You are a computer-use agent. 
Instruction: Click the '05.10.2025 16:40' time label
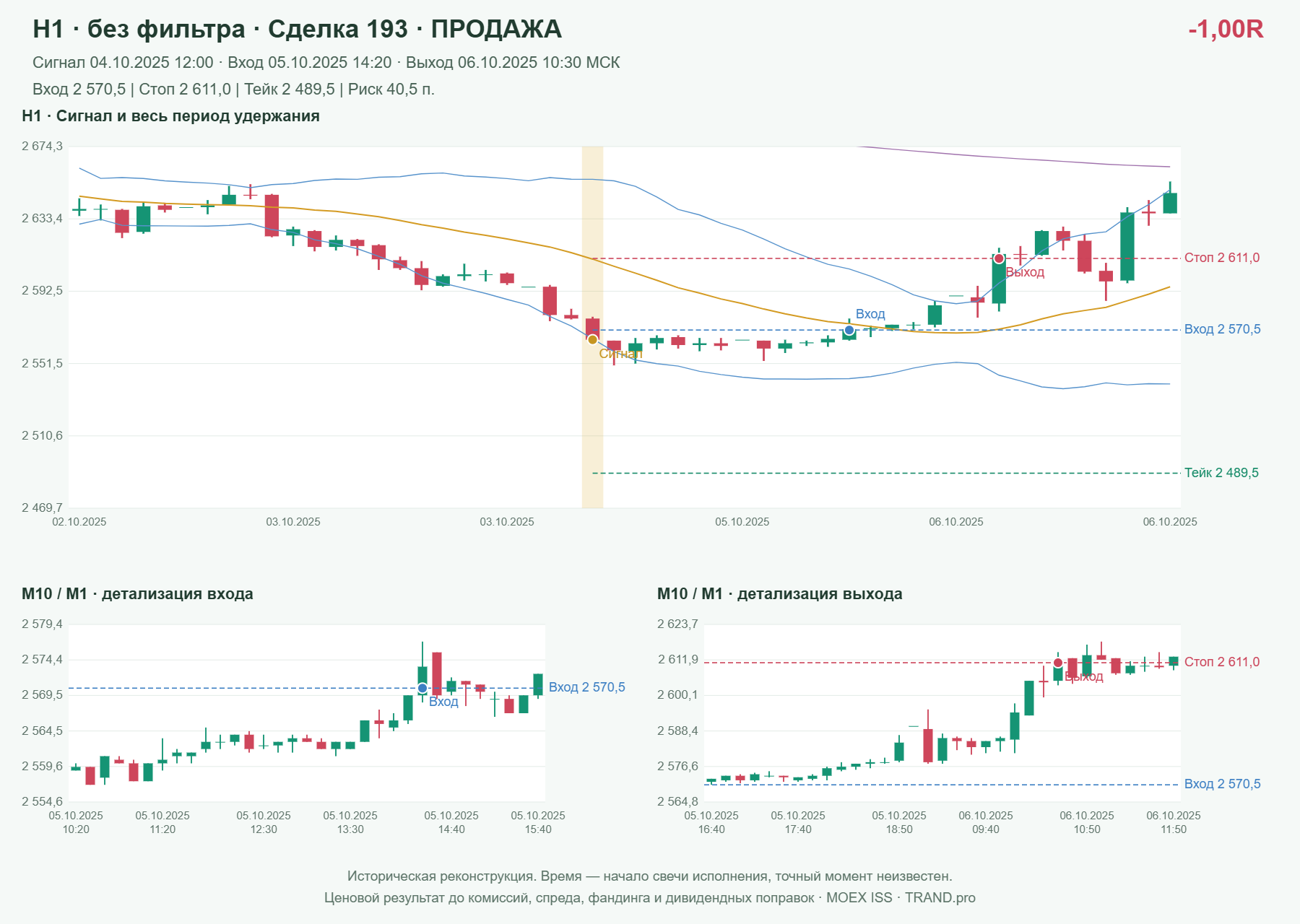pyautogui.click(x=711, y=822)
